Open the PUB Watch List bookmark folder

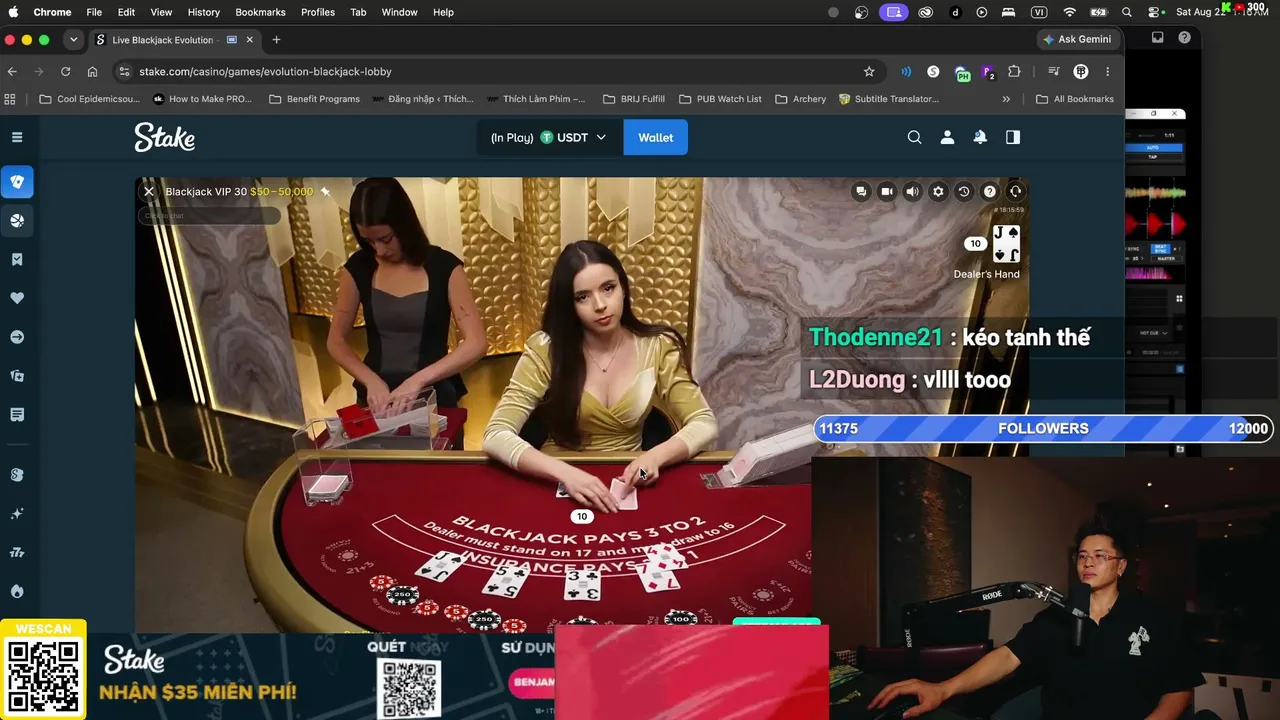(x=720, y=99)
